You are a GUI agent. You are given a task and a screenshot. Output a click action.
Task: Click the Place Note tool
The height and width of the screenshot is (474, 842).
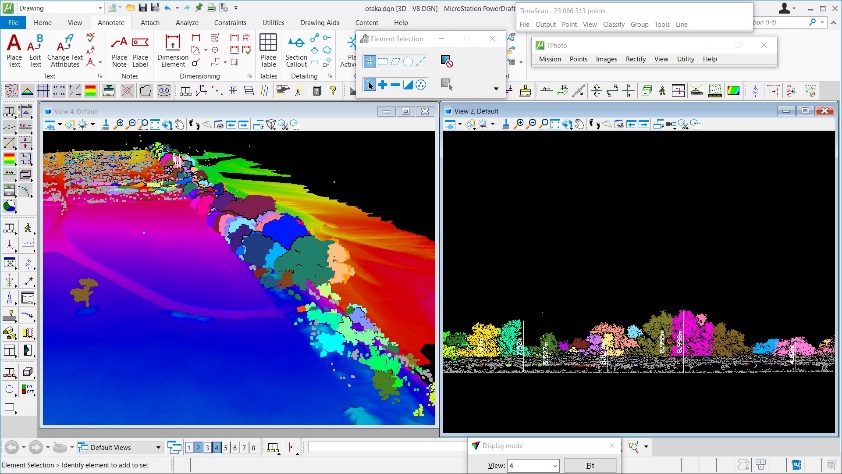click(x=119, y=49)
